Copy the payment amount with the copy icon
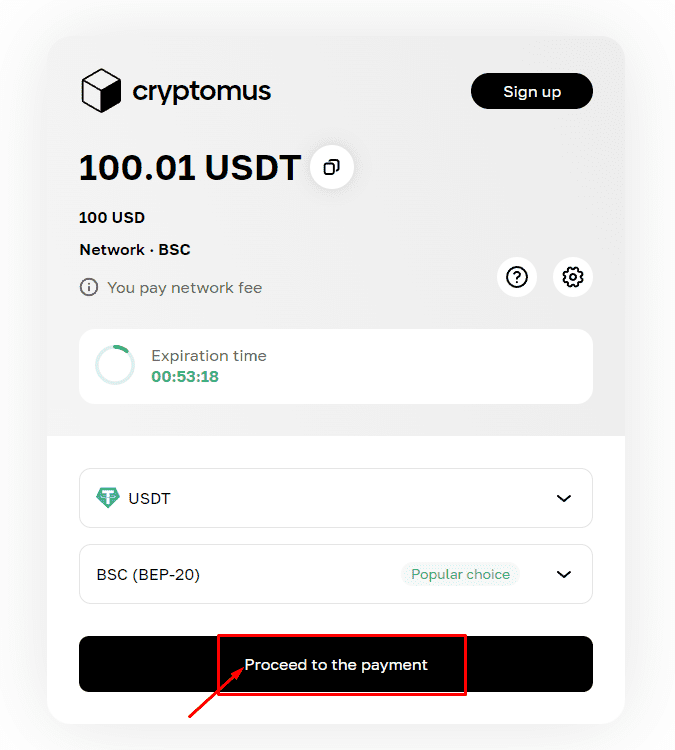The image size is (675, 750). 332,167
